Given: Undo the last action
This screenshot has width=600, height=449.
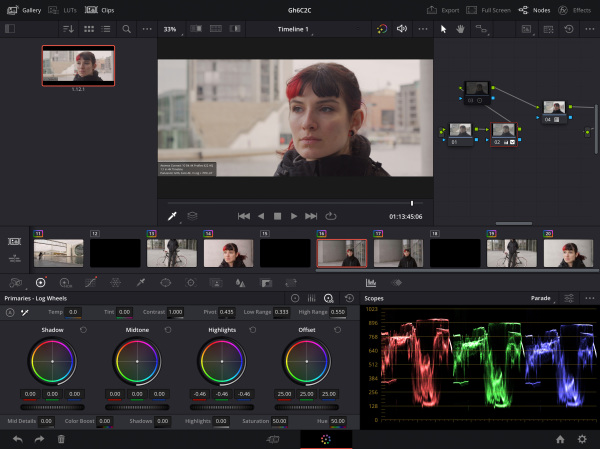Looking at the screenshot, I should pyautogui.click(x=18, y=439).
